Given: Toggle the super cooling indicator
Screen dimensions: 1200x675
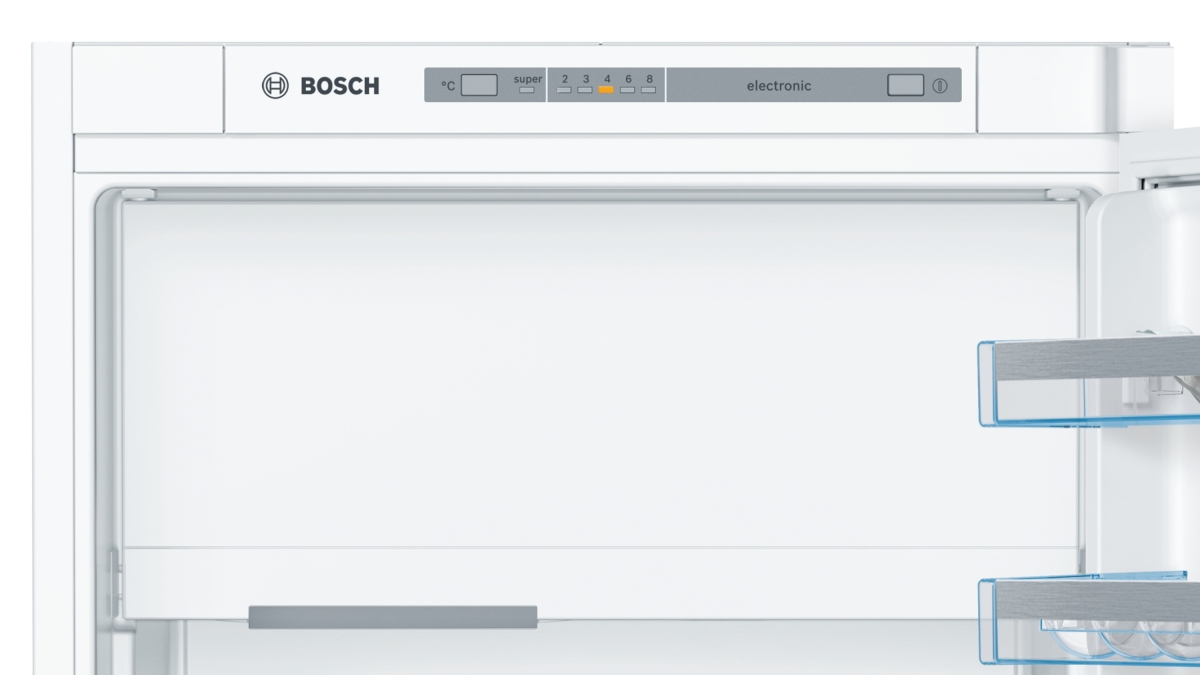Looking at the screenshot, I should point(527,90).
